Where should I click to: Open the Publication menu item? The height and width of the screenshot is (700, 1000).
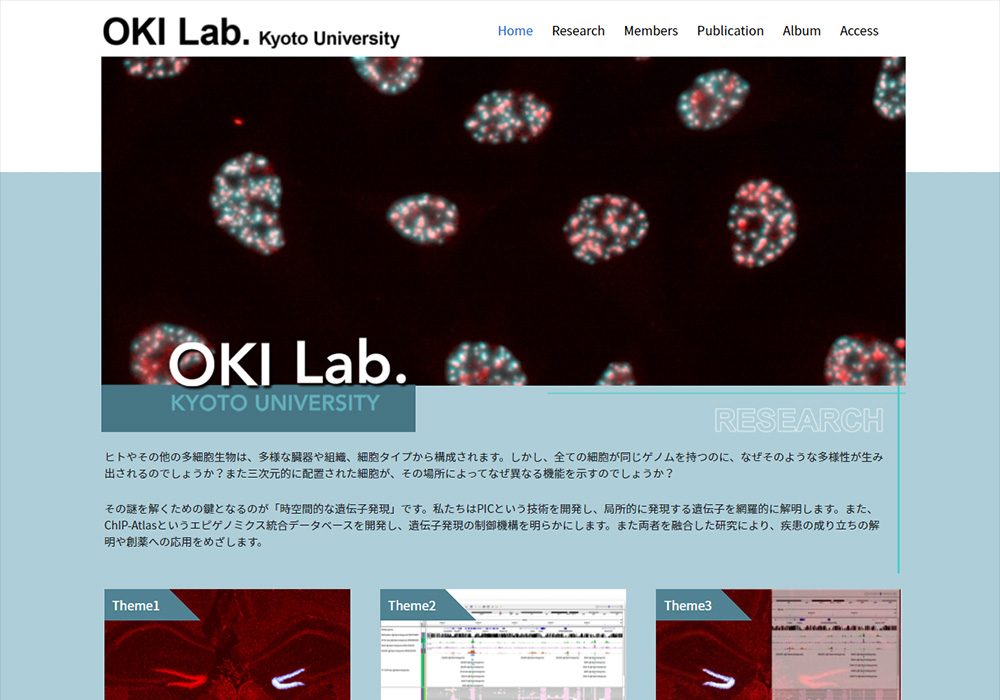[730, 31]
